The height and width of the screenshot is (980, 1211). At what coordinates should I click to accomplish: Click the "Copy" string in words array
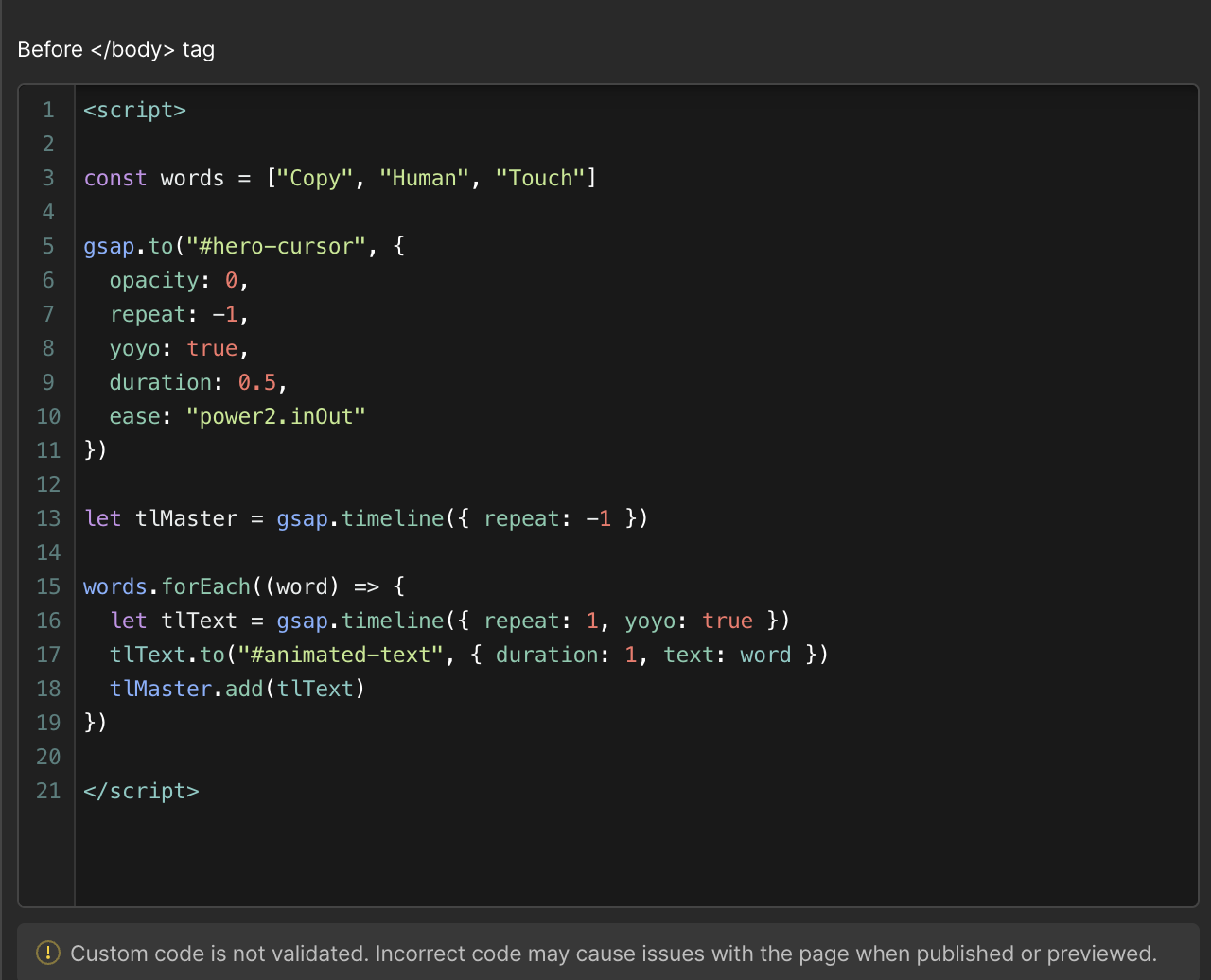tap(315, 178)
